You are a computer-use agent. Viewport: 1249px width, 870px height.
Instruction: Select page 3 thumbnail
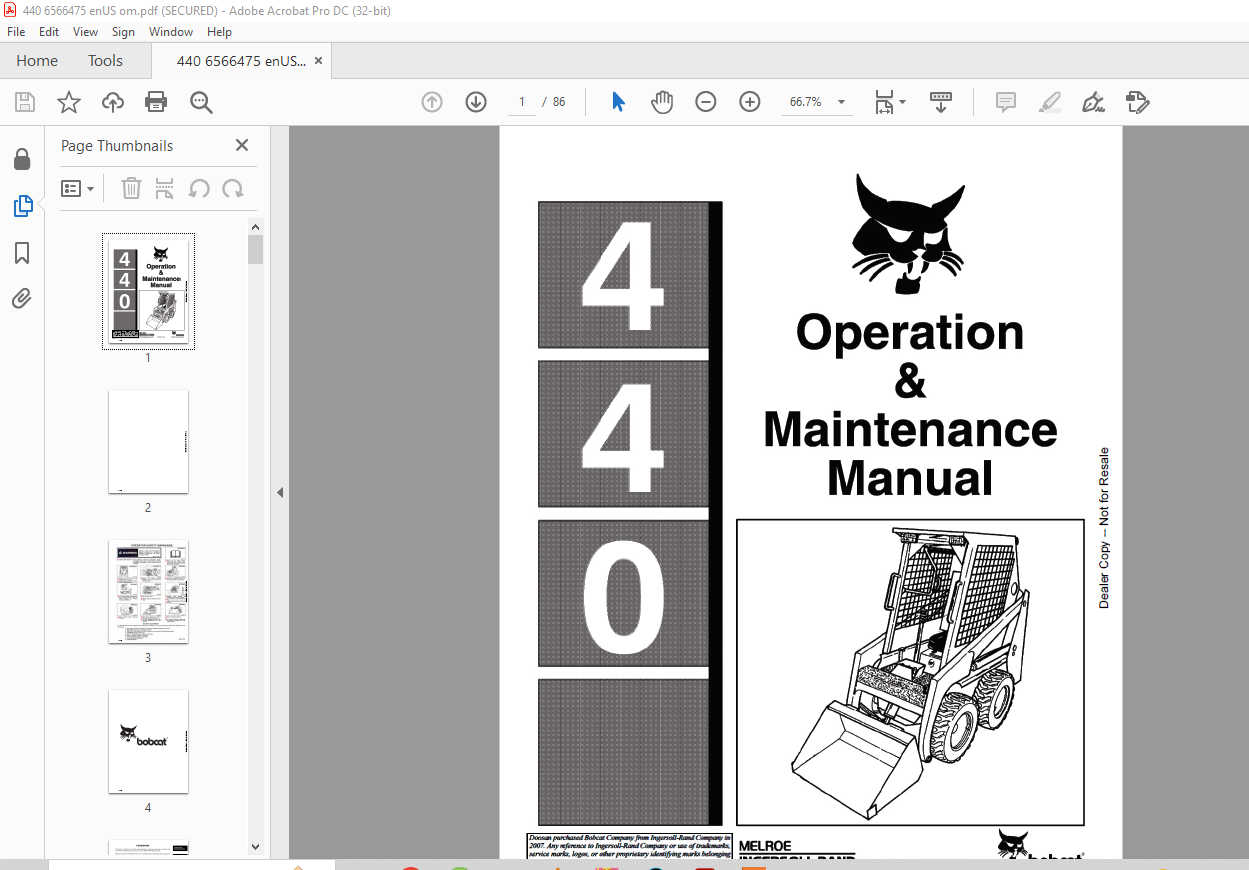click(148, 591)
